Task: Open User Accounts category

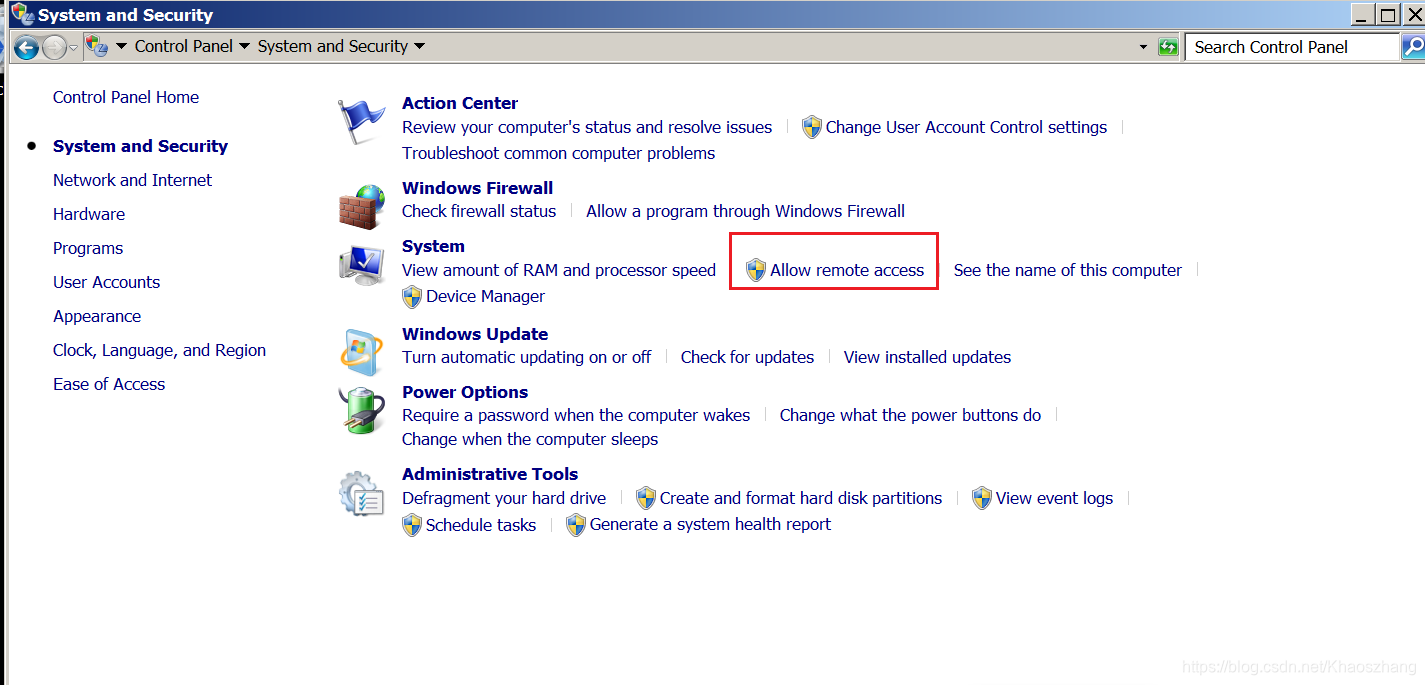Action: (x=107, y=282)
